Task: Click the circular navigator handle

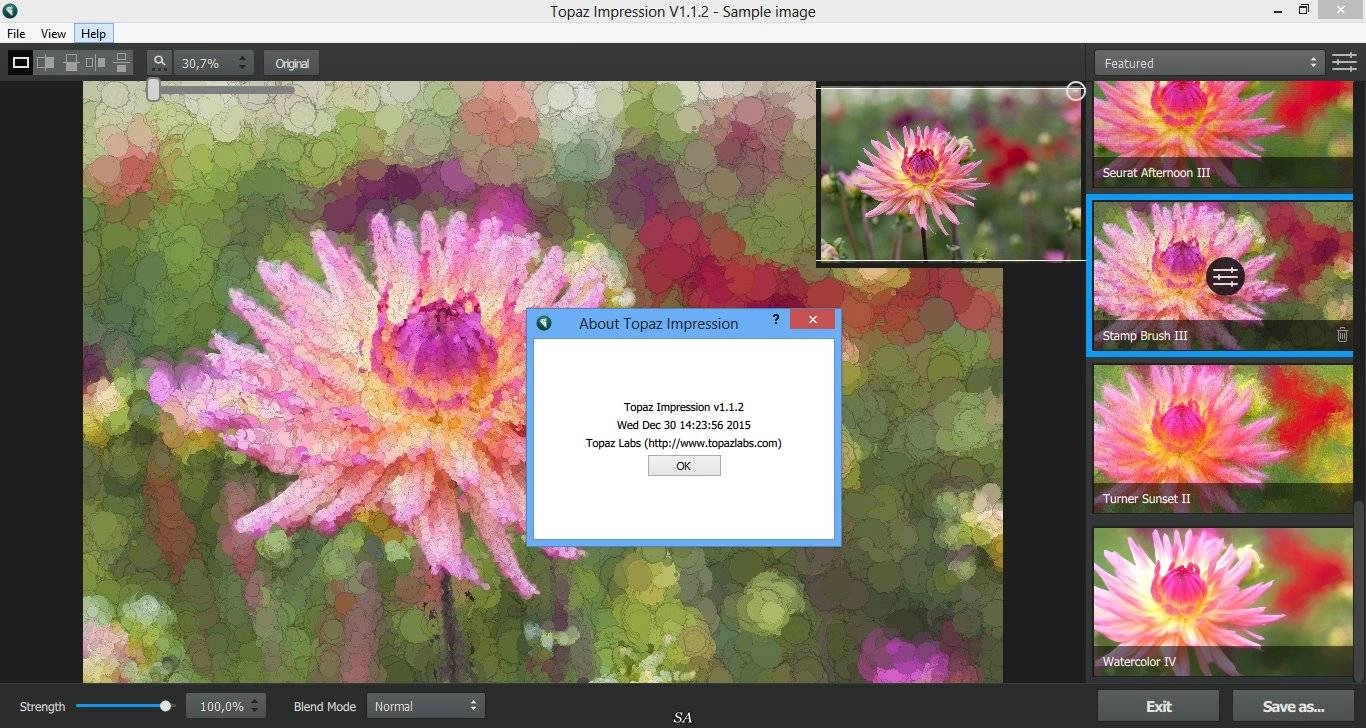Action: coord(1076,91)
